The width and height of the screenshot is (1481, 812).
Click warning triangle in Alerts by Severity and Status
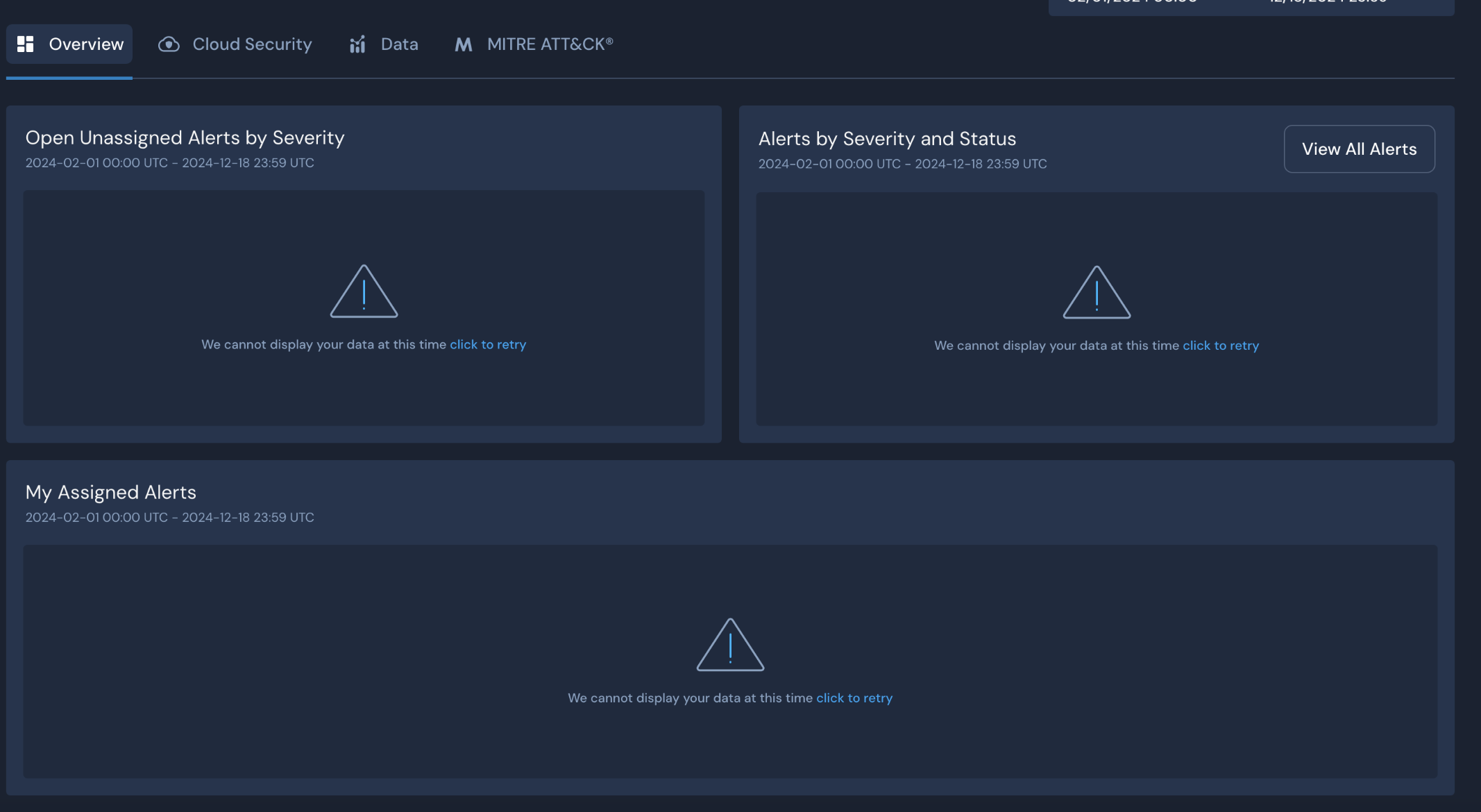tap(1097, 293)
